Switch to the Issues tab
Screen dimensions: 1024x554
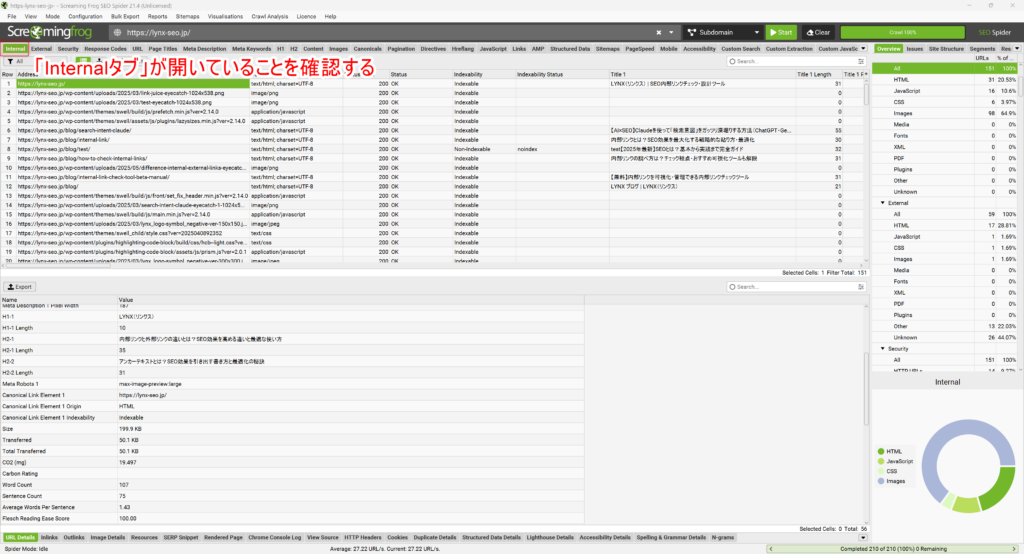pos(915,48)
